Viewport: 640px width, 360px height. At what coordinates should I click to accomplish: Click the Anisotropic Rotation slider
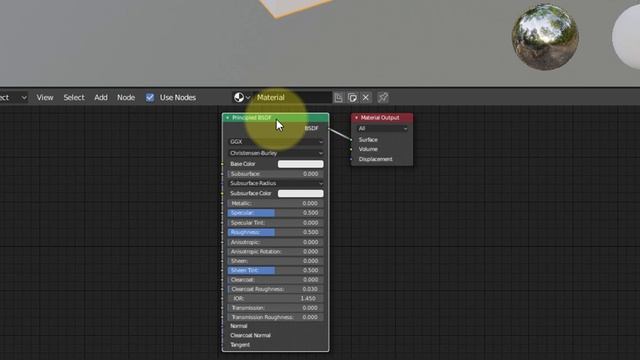click(x=276, y=251)
